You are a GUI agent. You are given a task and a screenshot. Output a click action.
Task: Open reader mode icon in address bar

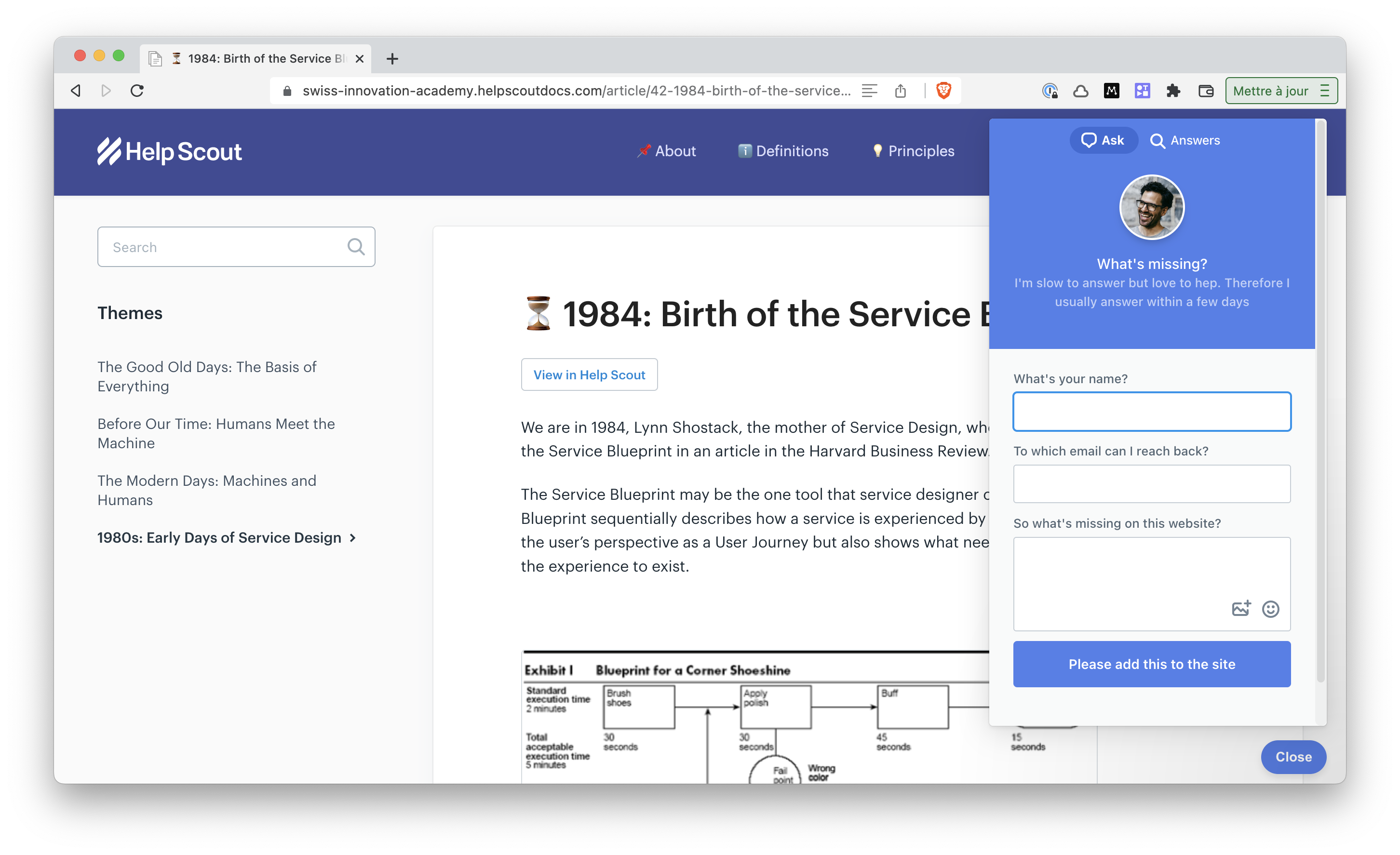tap(869, 91)
